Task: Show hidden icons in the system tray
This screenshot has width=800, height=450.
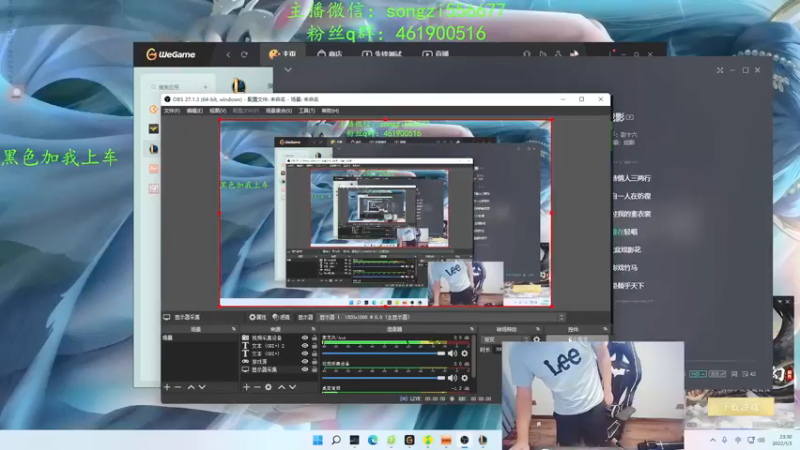Action: (713, 440)
